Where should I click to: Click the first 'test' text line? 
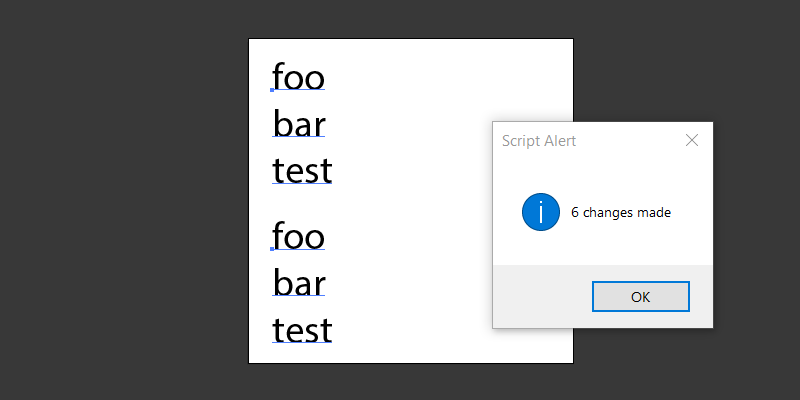[x=302, y=171]
